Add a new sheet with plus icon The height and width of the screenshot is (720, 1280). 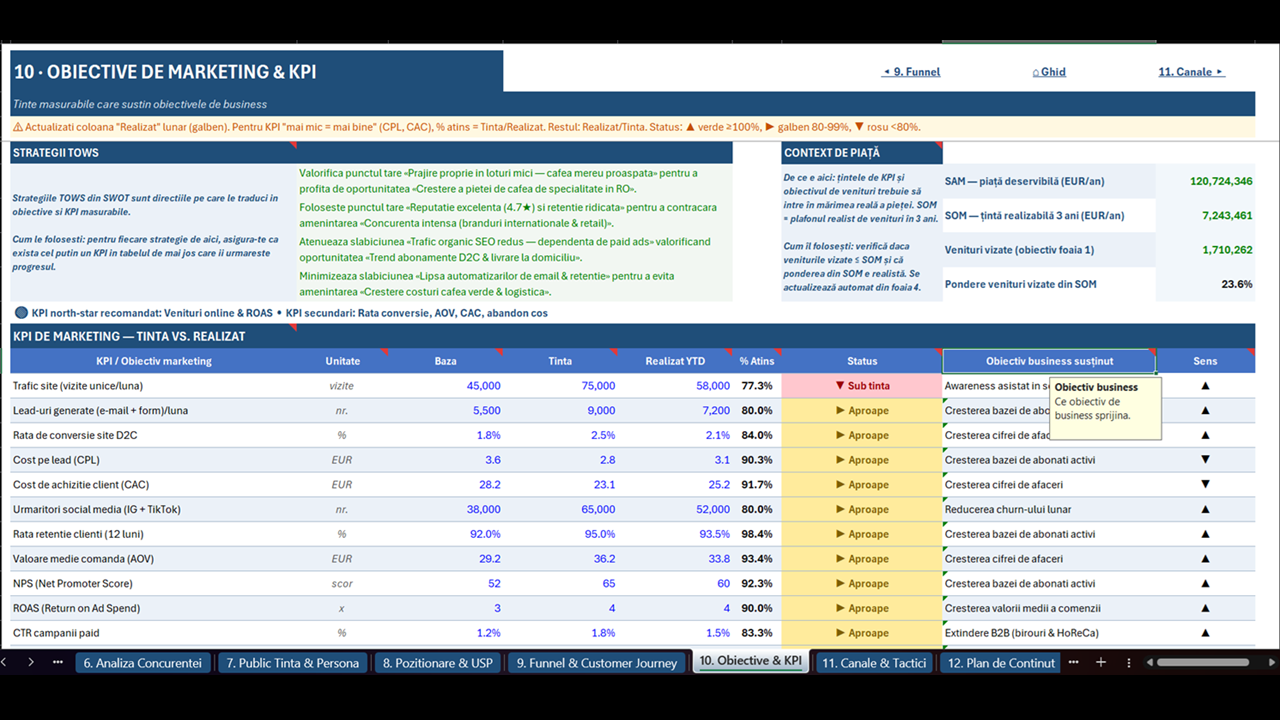point(1101,663)
